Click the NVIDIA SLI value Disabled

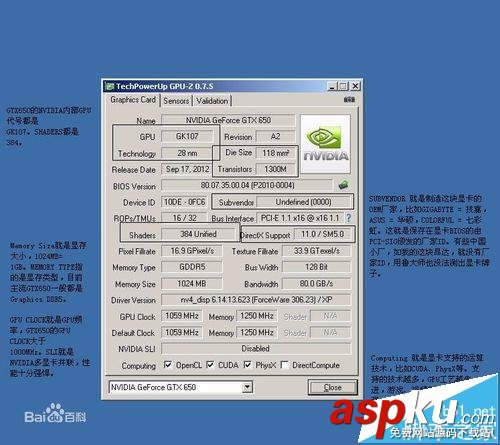coord(256,349)
